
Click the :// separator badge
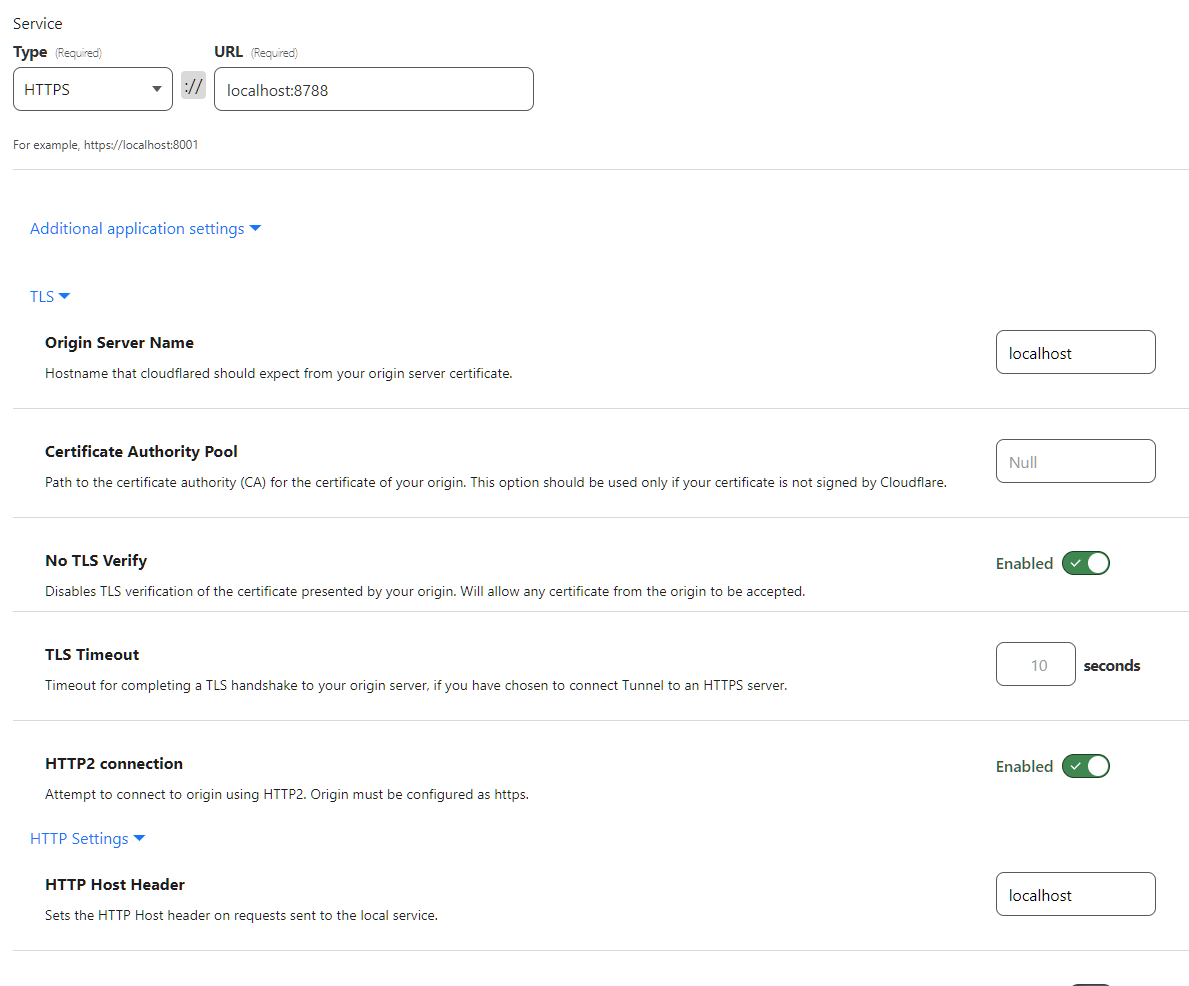pyautogui.click(x=193, y=86)
